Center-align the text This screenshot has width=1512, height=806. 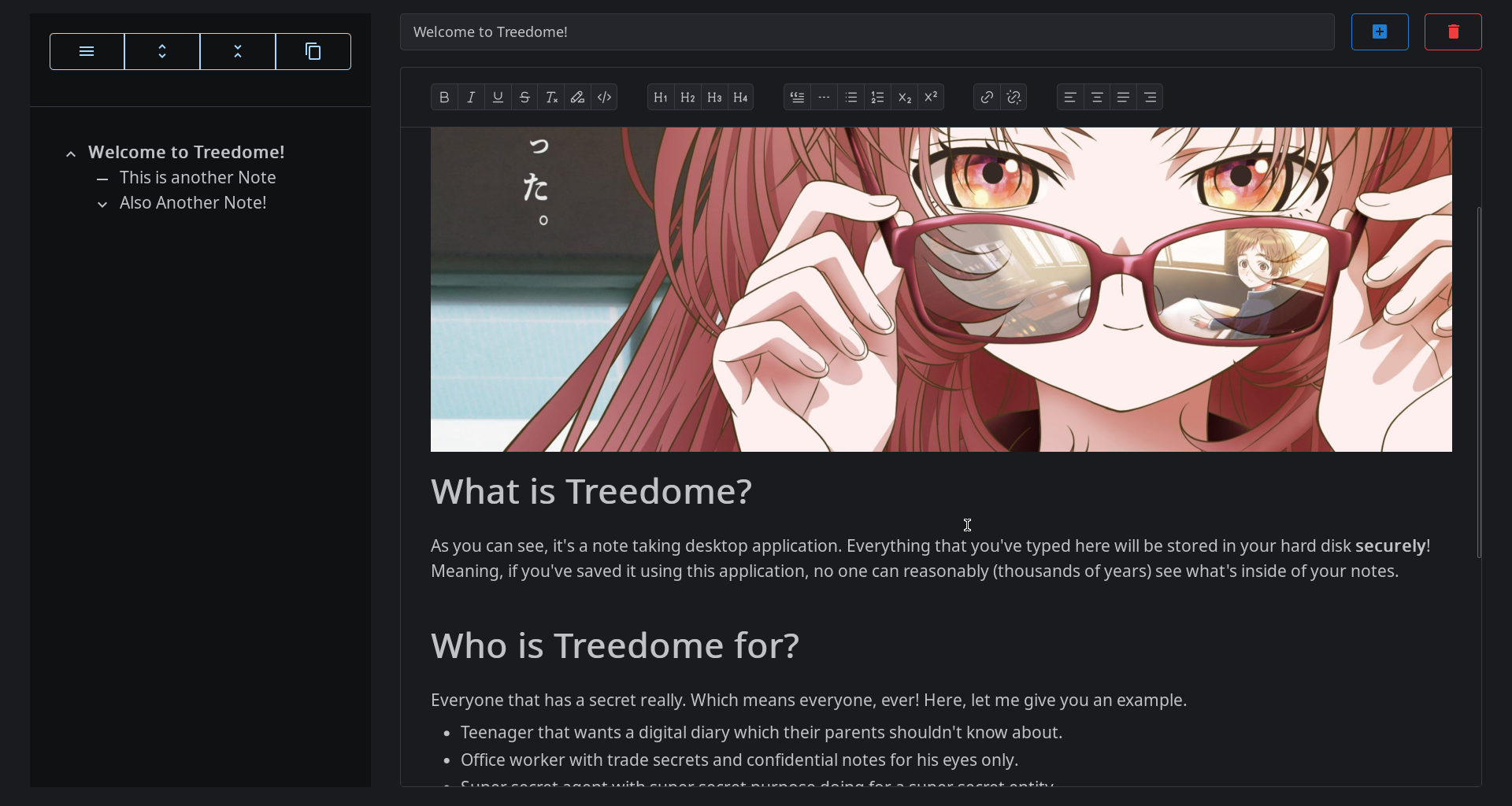[x=1097, y=98]
